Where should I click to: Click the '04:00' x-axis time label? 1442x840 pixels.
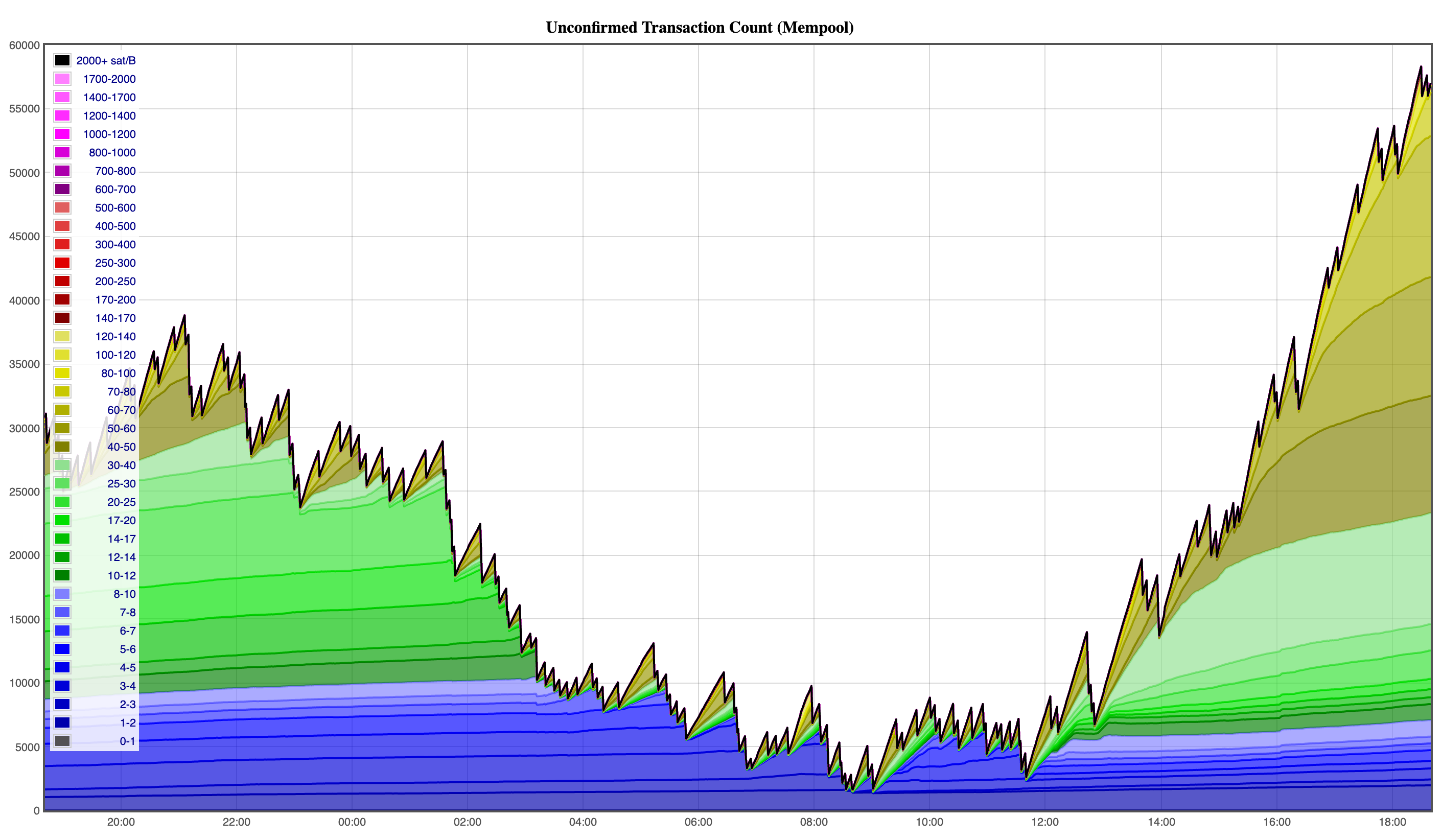[x=583, y=822]
